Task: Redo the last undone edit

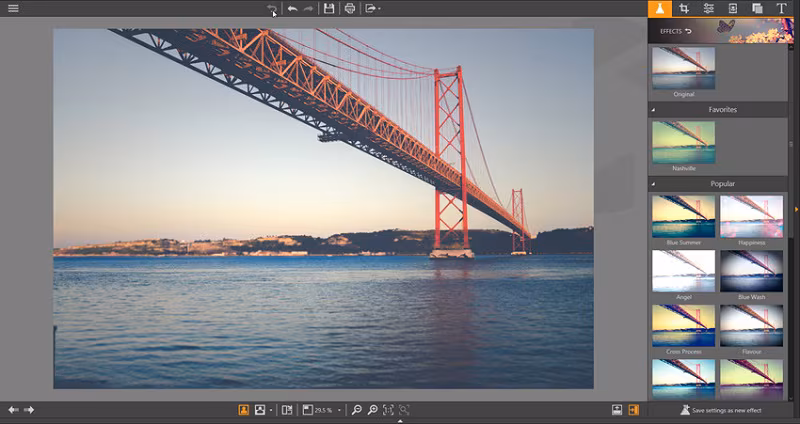Action: tap(308, 8)
